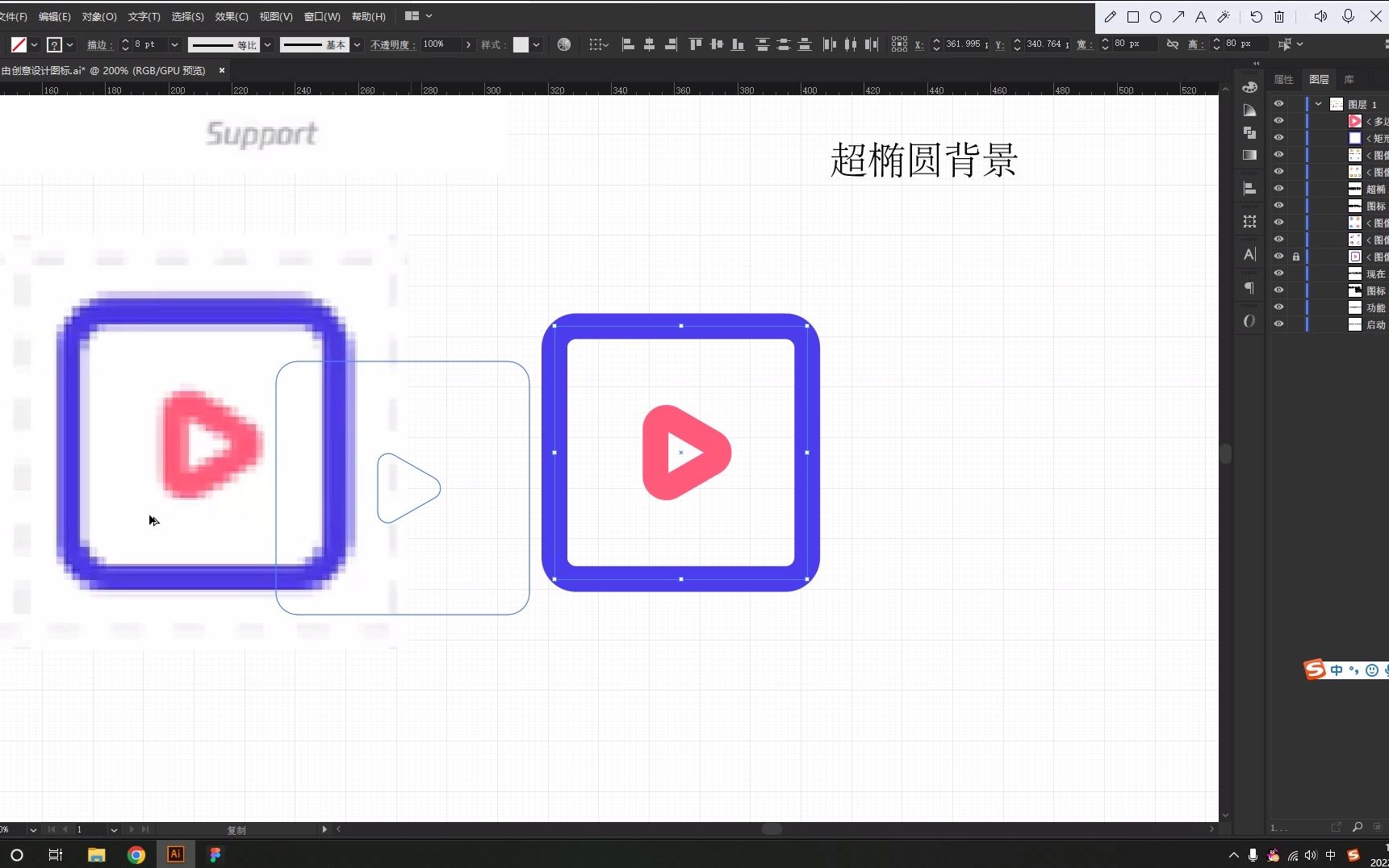This screenshot has width=1389, height=868.
Task: Switch to the 属性 panel tab
Action: tap(1283, 79)
